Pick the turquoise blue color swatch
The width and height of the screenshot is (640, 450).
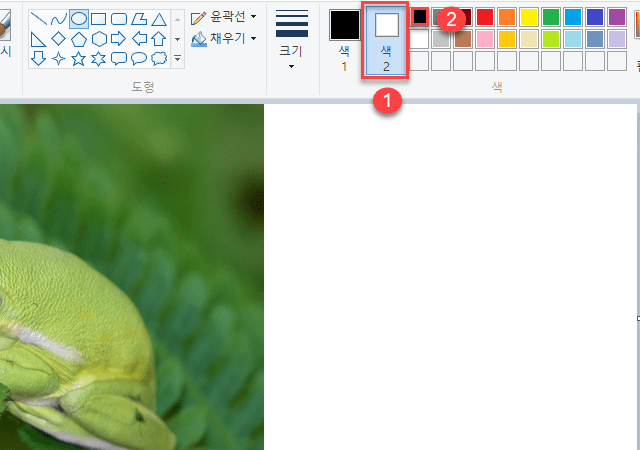click(x=573, y=17)
